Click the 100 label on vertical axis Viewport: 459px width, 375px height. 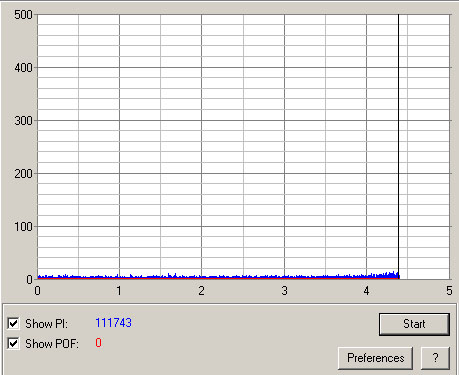click(x=23, y=227)
